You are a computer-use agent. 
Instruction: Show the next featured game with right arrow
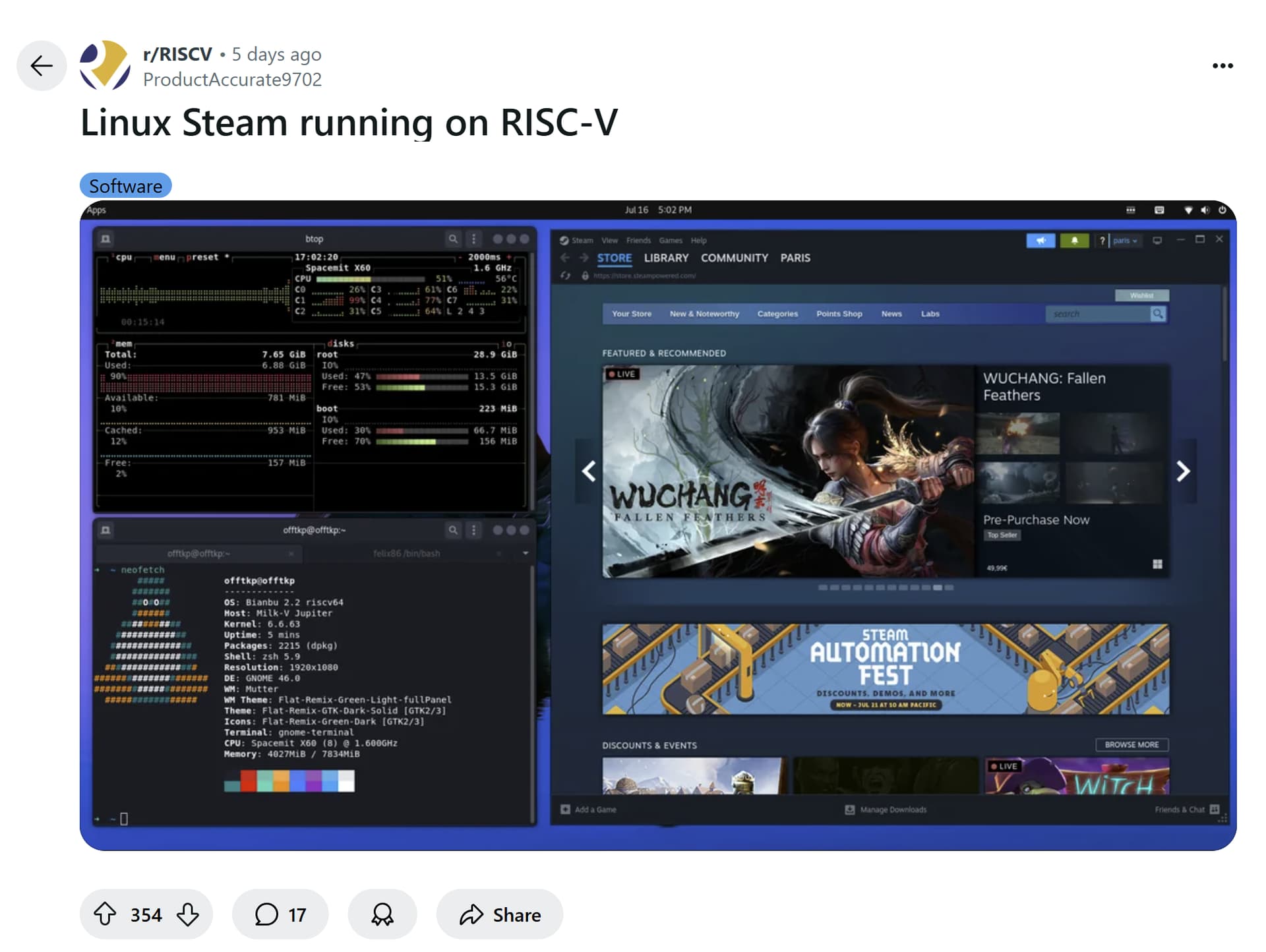[x=1184, y=471]
